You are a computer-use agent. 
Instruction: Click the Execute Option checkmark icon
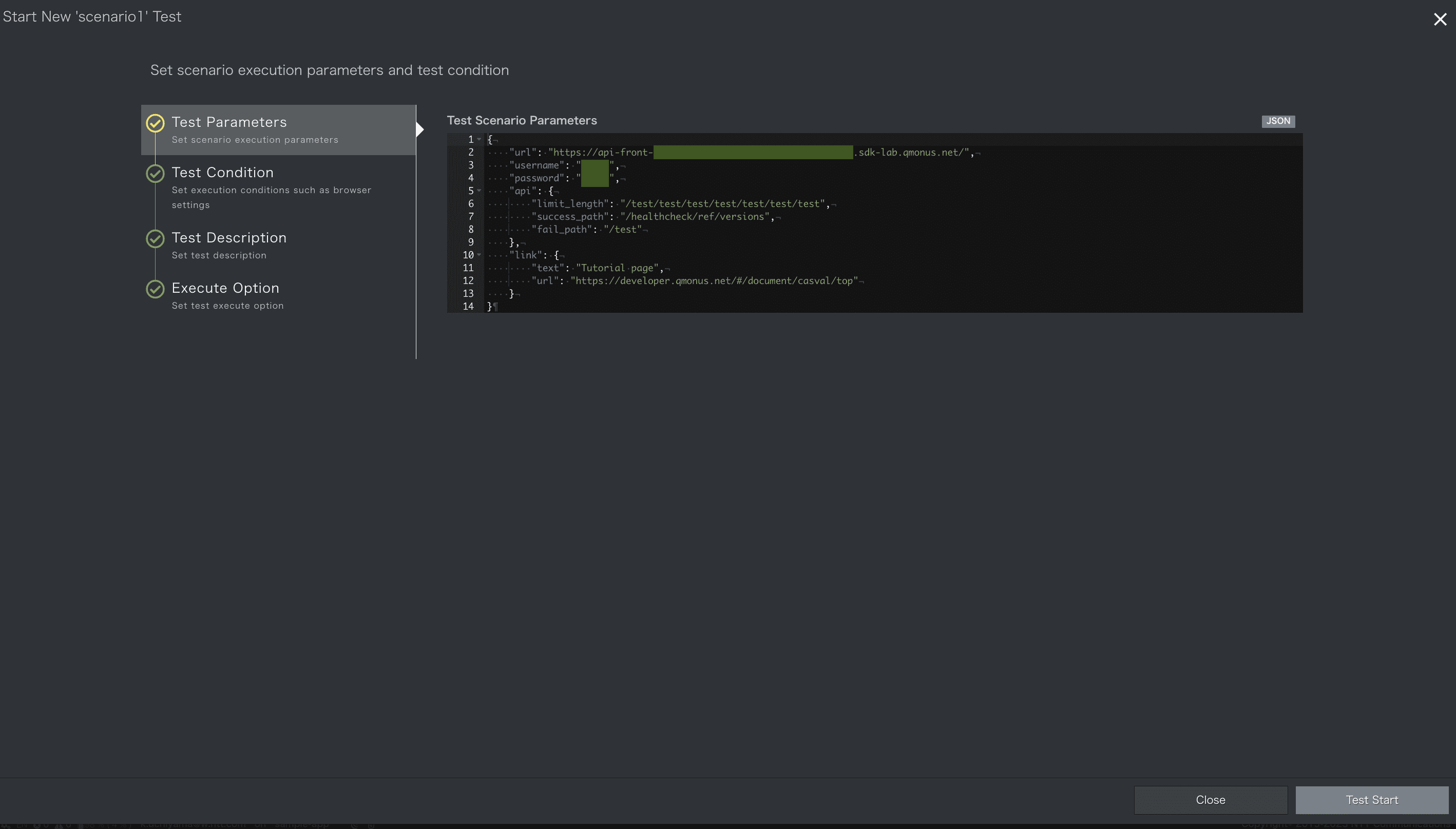[155, 289]
